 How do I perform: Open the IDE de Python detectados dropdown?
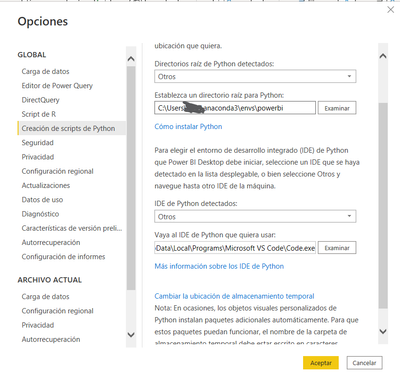(255, 216)
